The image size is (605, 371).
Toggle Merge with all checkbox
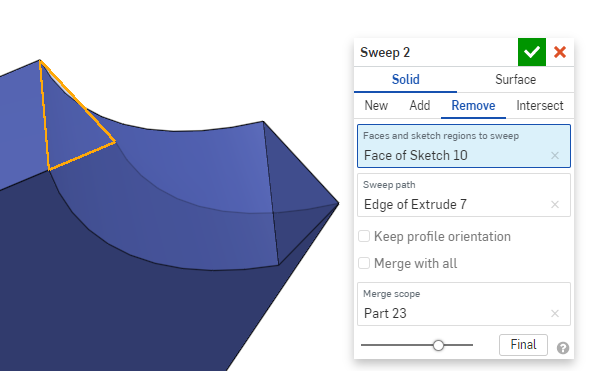pos(364,263)
